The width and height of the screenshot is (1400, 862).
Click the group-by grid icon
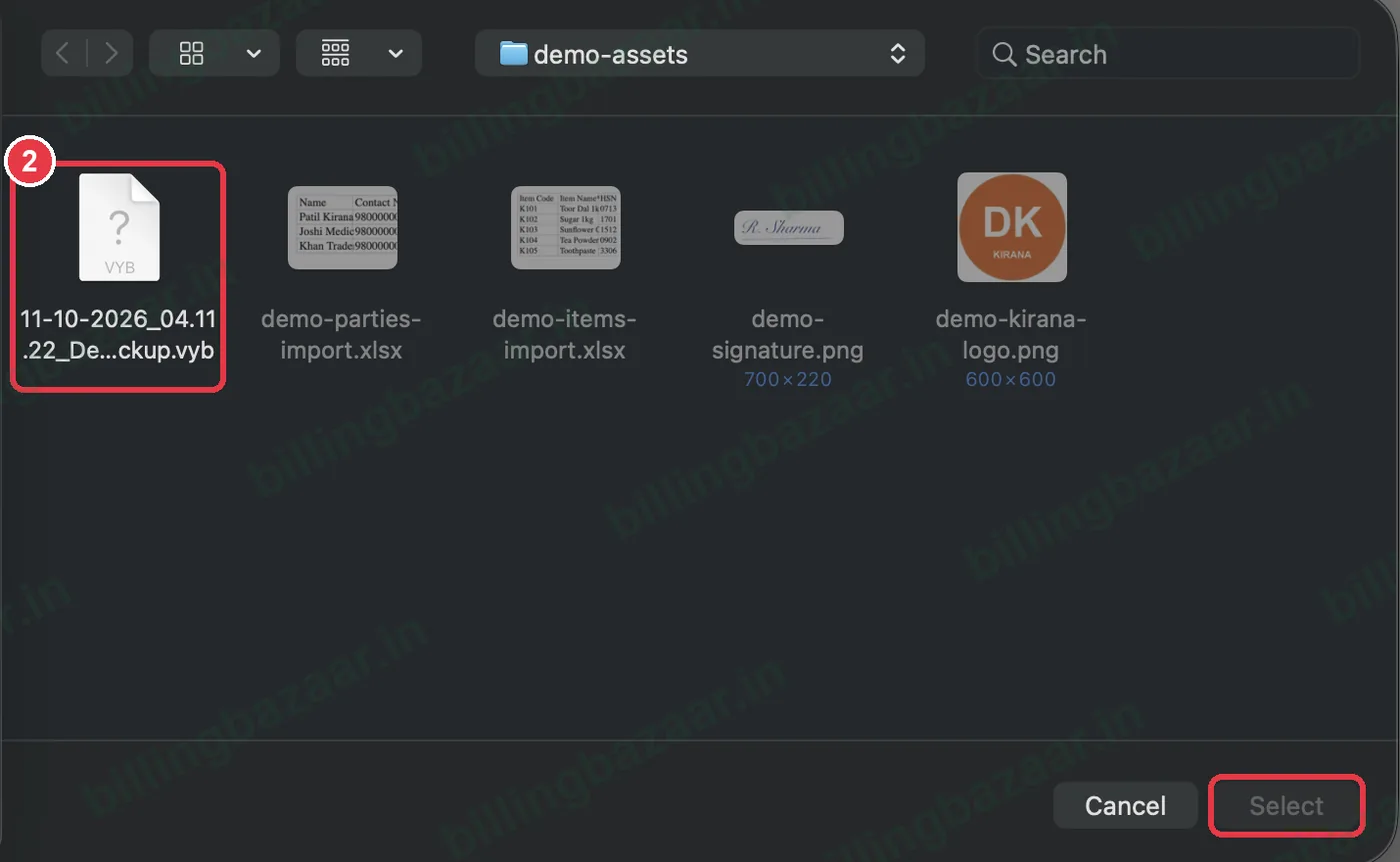click(336, 53)
